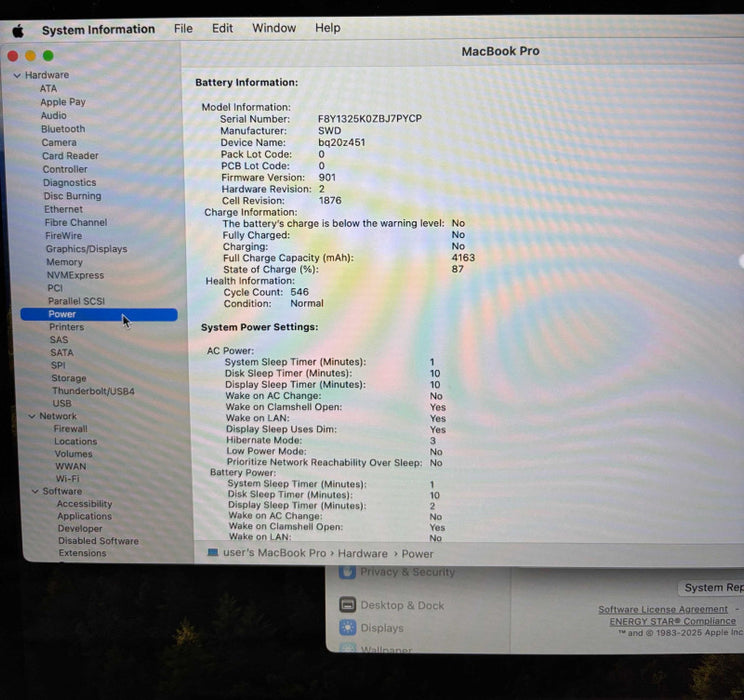Select Card Reader in the sidebar

click(70, 156)
